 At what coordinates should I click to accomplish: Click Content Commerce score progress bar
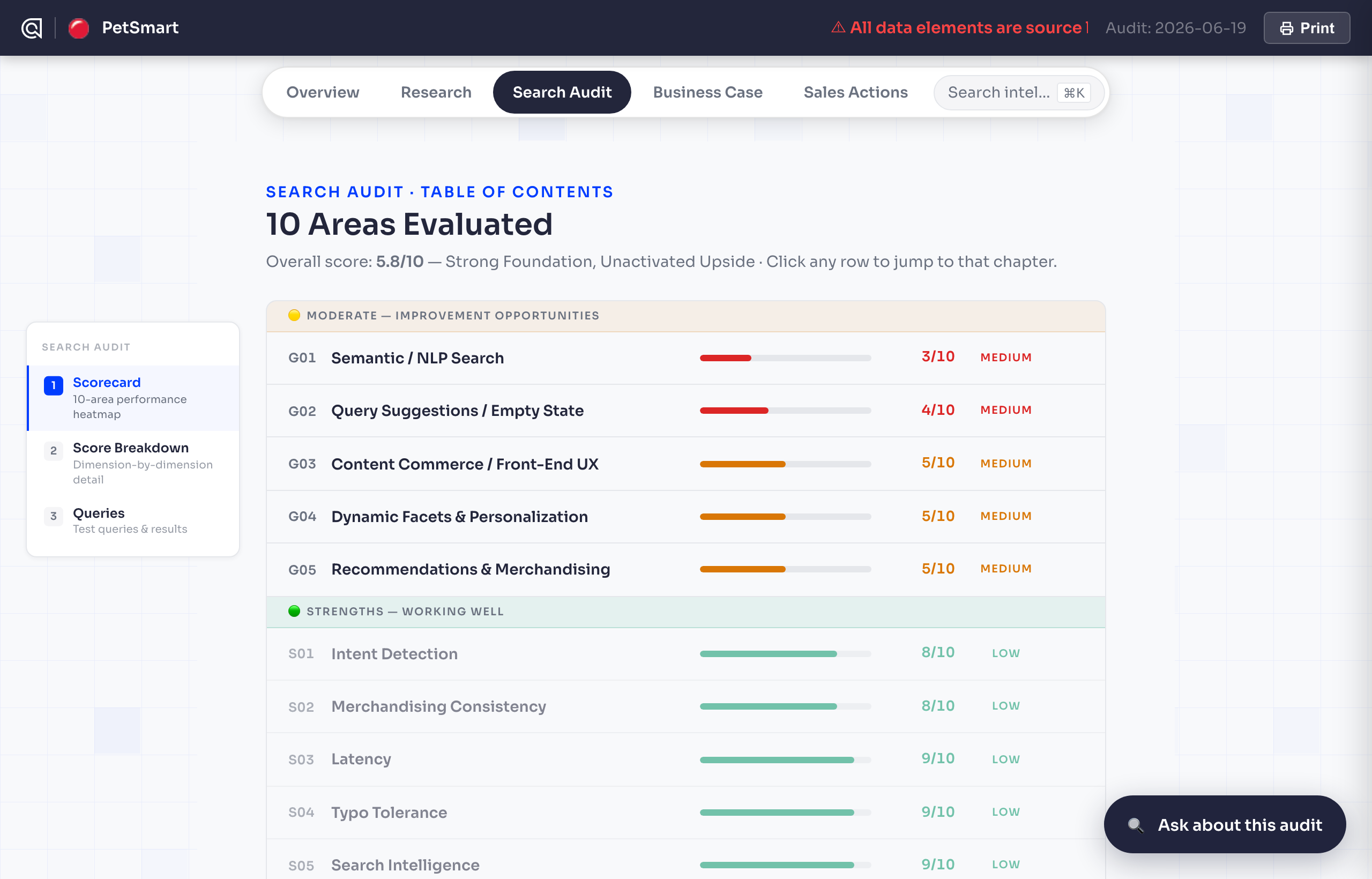click(785, 464)
